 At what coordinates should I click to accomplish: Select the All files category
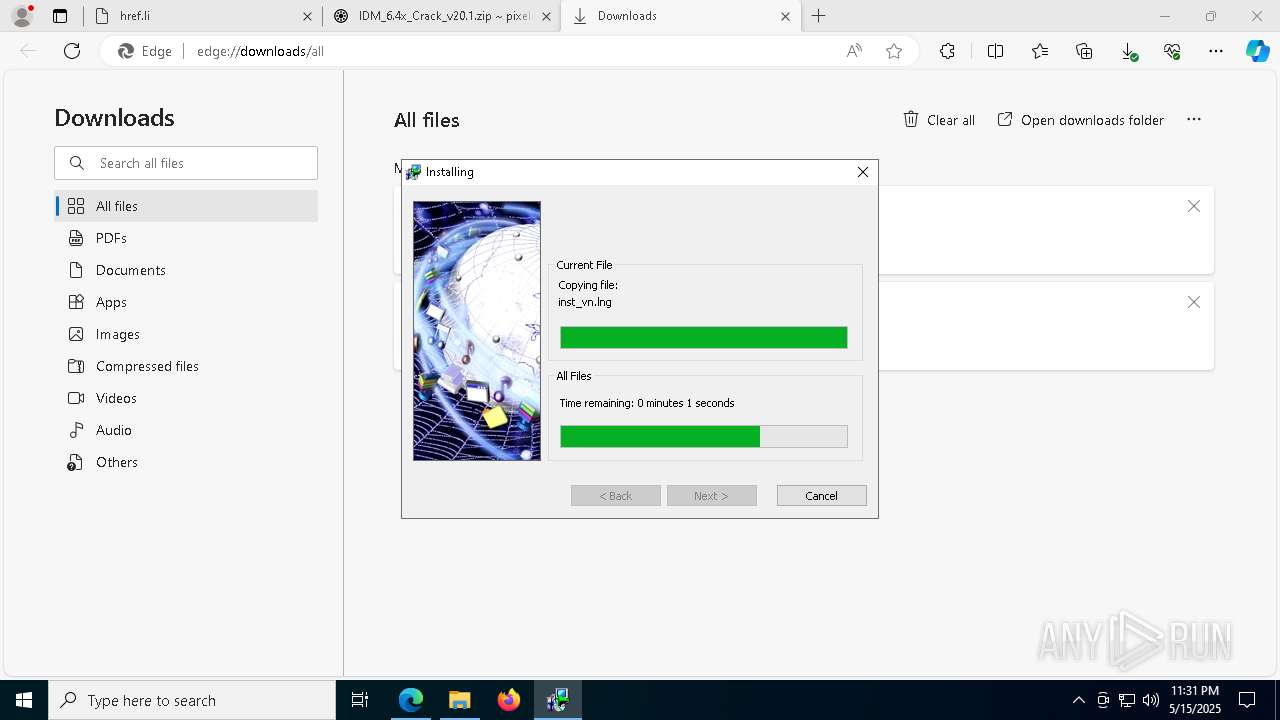pos(186,206)
